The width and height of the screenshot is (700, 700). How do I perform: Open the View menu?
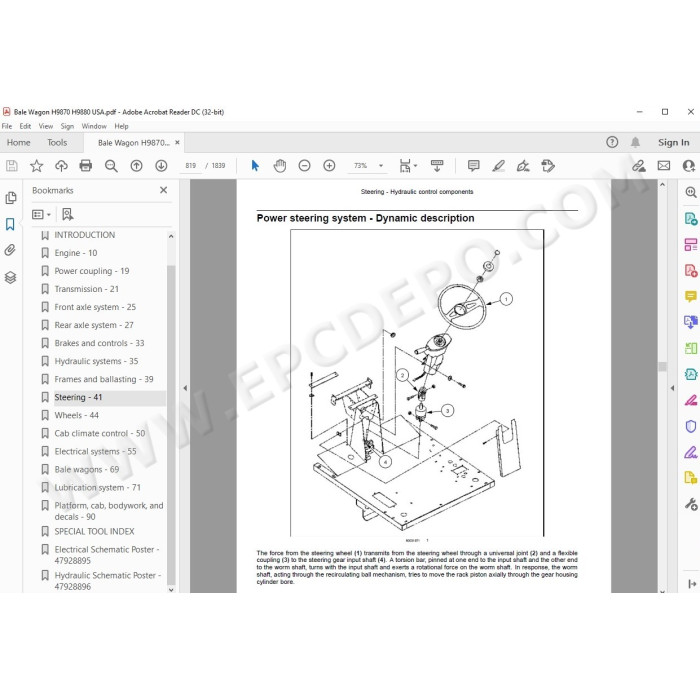[46, 126]
